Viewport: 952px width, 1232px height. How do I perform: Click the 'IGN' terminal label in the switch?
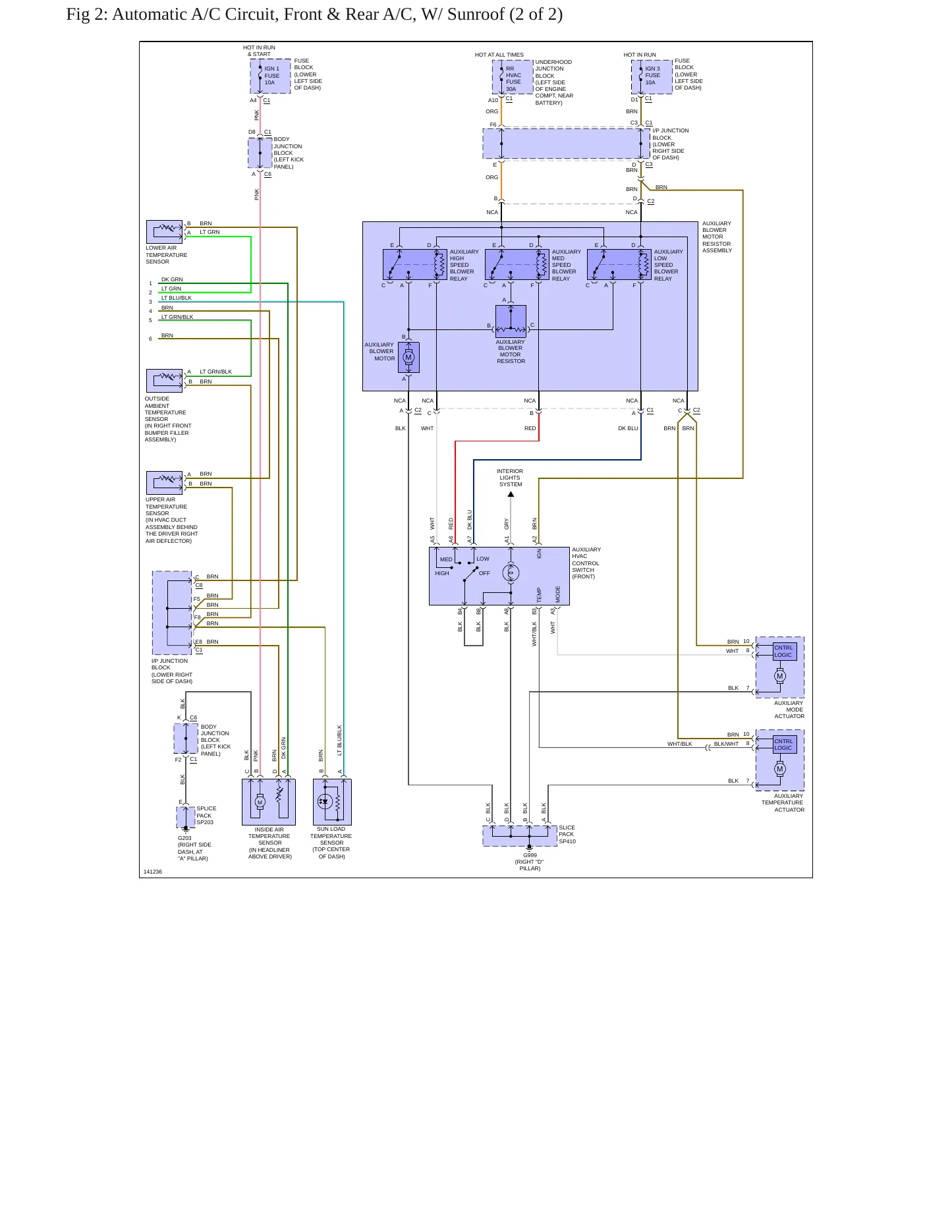(x=539, y=554)
